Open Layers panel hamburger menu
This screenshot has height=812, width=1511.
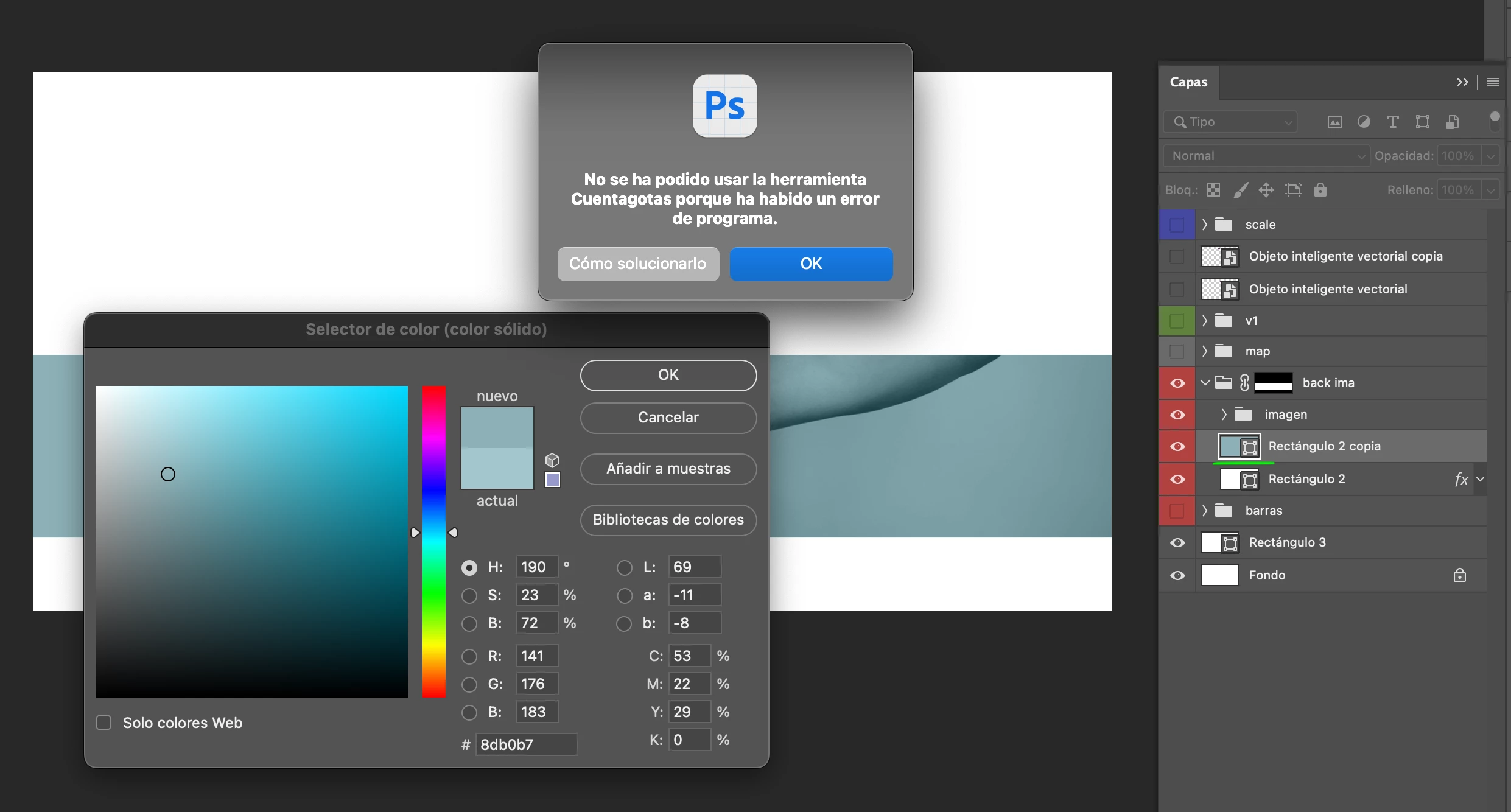click(x=1492, y=82)
